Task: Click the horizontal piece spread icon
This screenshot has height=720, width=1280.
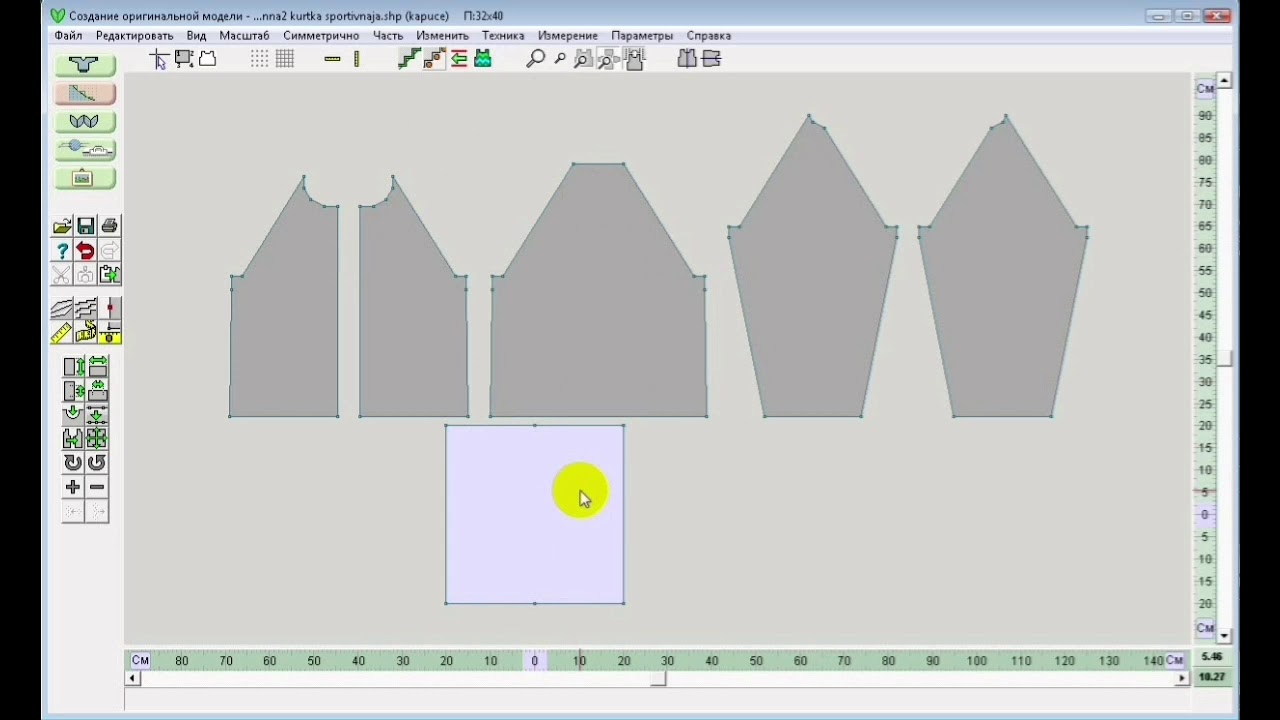Action: coord(73,439)
